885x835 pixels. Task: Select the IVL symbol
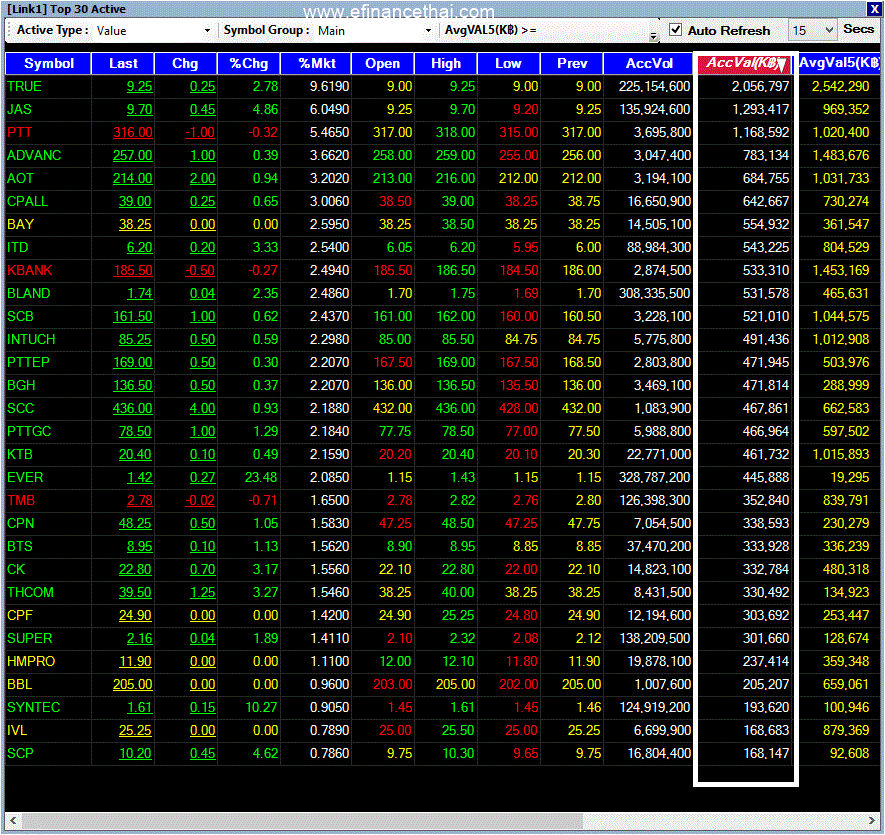point(17,731)
